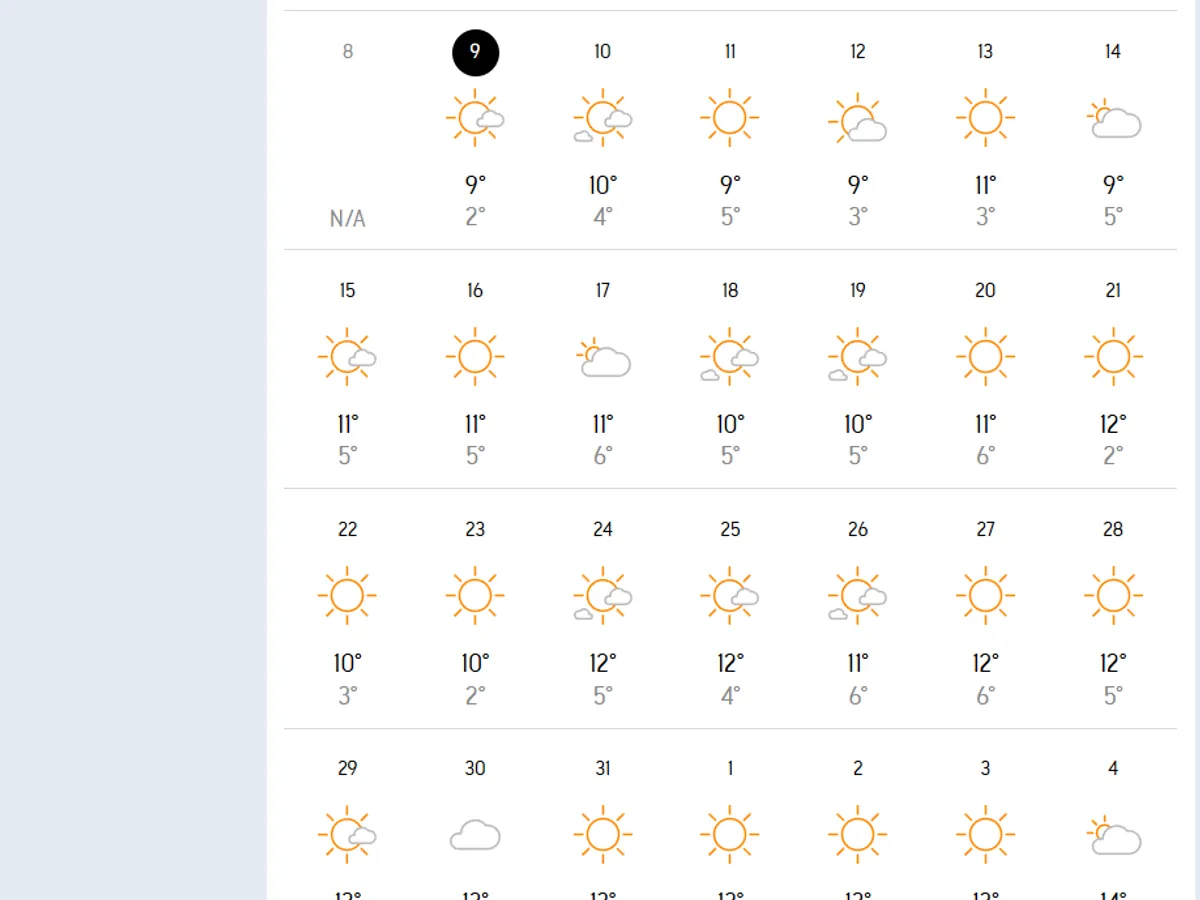Select day 4 date number
This screenshot has width=1200, height=900.
pyautogui.click(x=1113, y=769)
